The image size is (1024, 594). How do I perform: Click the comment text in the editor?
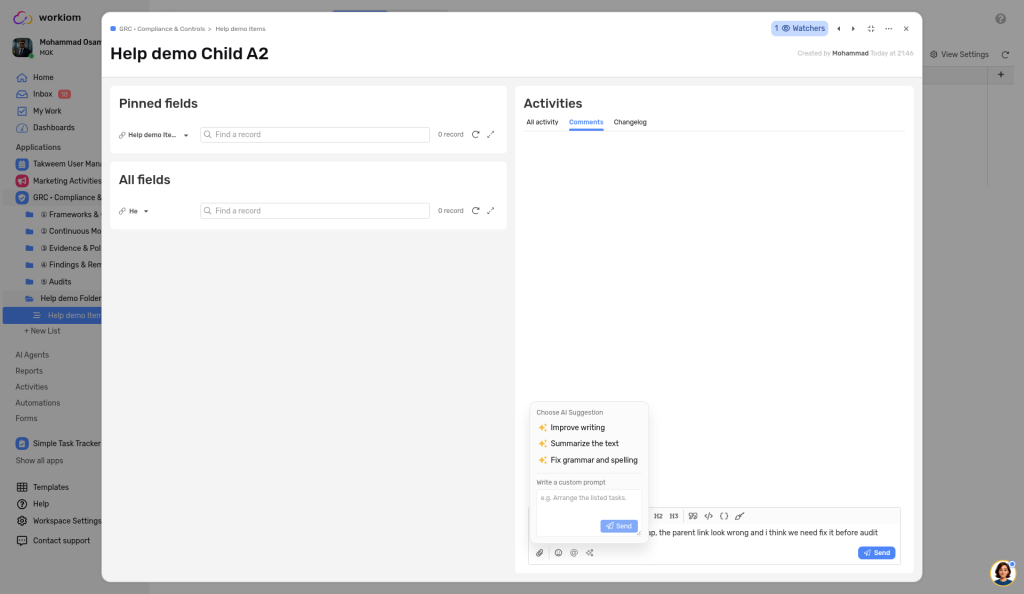coord(763,533)
